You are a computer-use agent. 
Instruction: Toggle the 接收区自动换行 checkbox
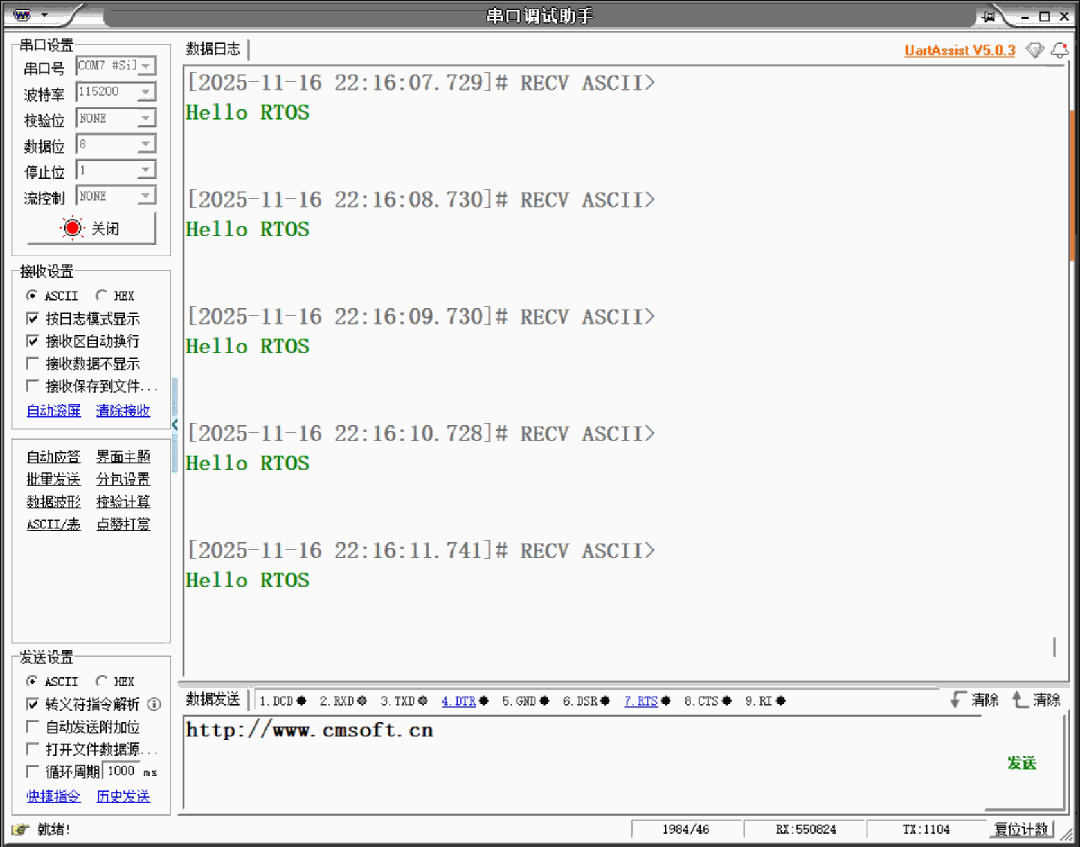pyautogui.click(x=32, y=341)
